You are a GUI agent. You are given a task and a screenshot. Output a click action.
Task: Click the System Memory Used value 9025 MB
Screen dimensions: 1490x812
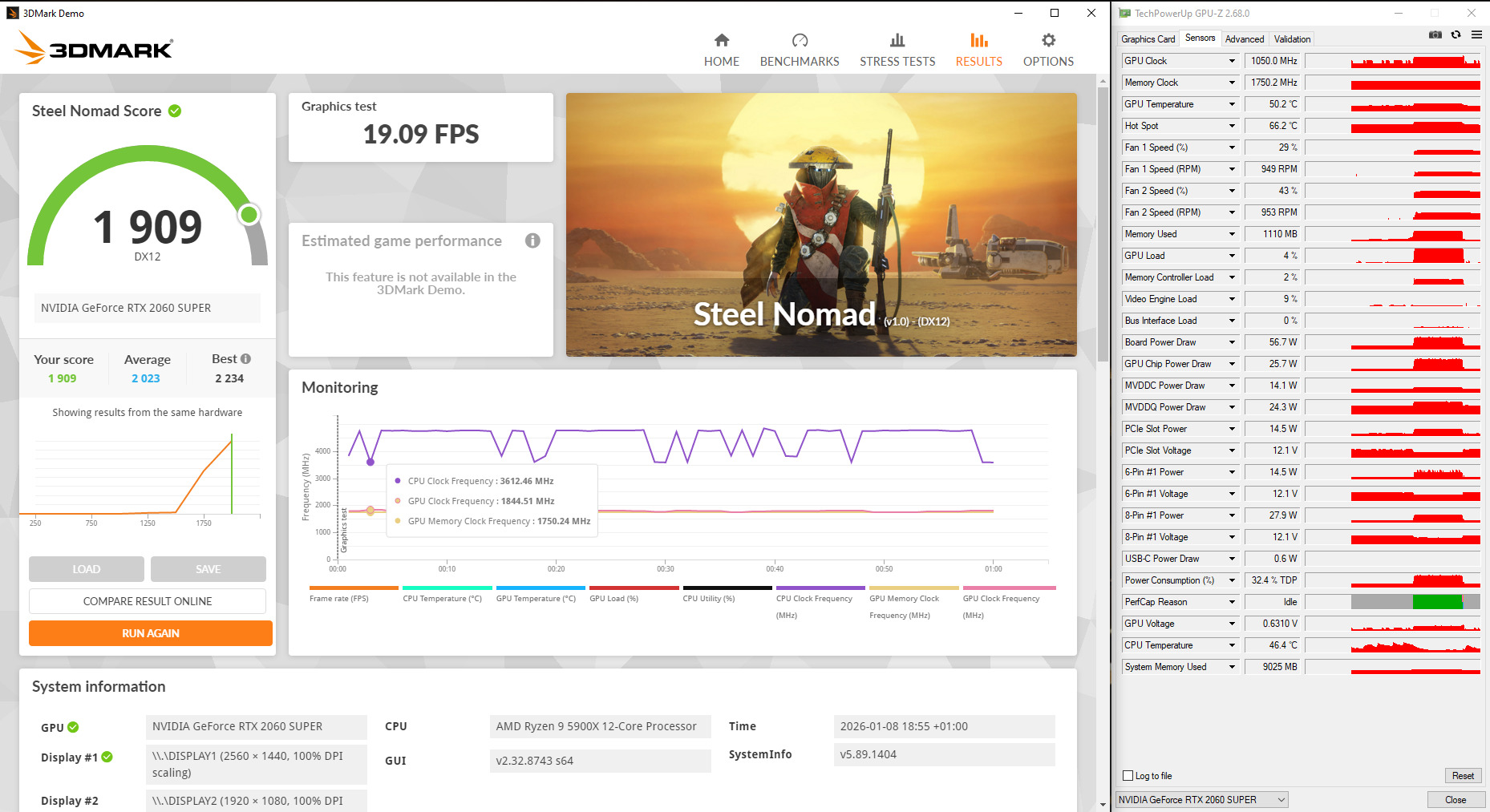pyautogui.click(x=1272, y=667)
